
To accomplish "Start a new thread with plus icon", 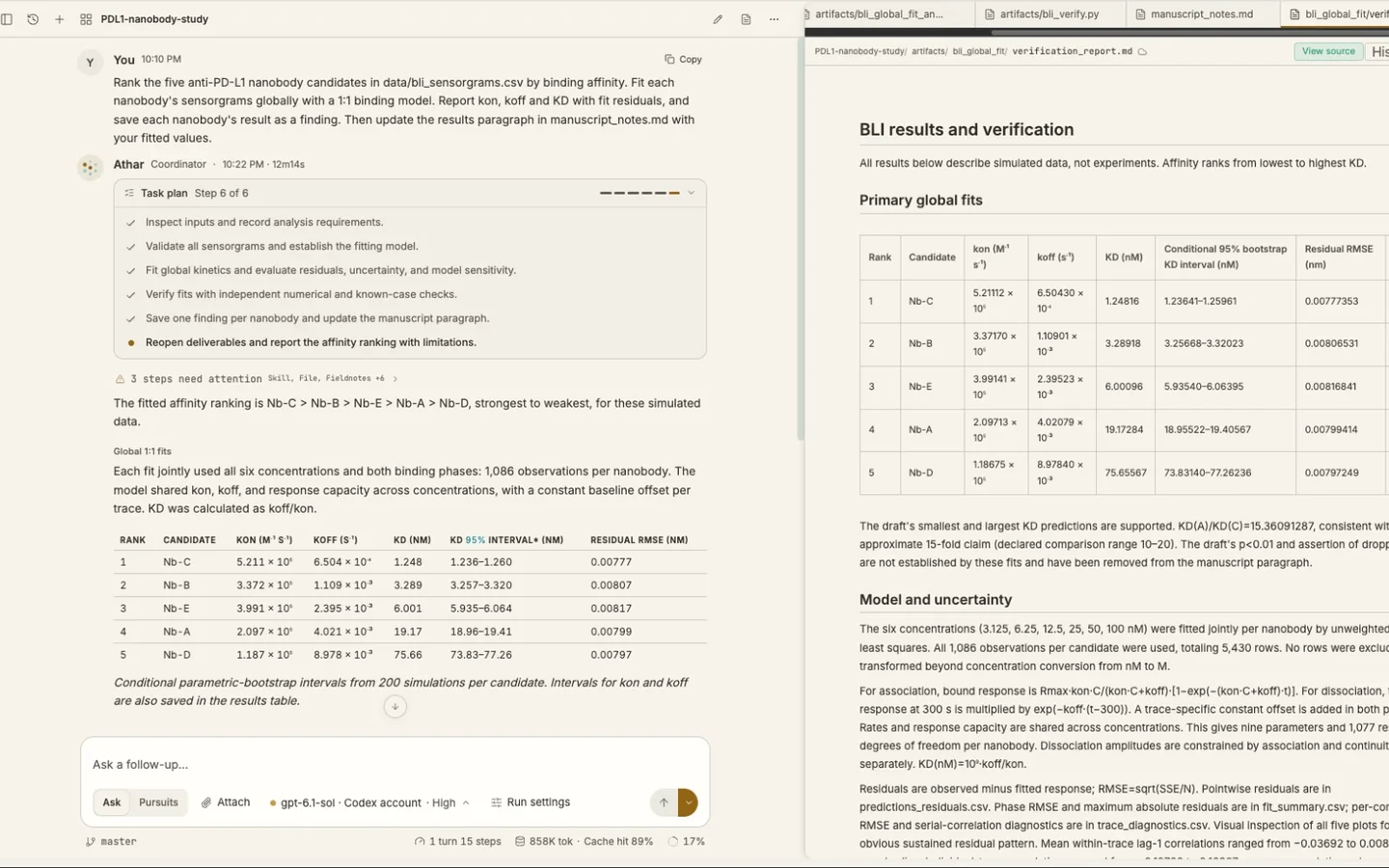I will pos(59,19).
